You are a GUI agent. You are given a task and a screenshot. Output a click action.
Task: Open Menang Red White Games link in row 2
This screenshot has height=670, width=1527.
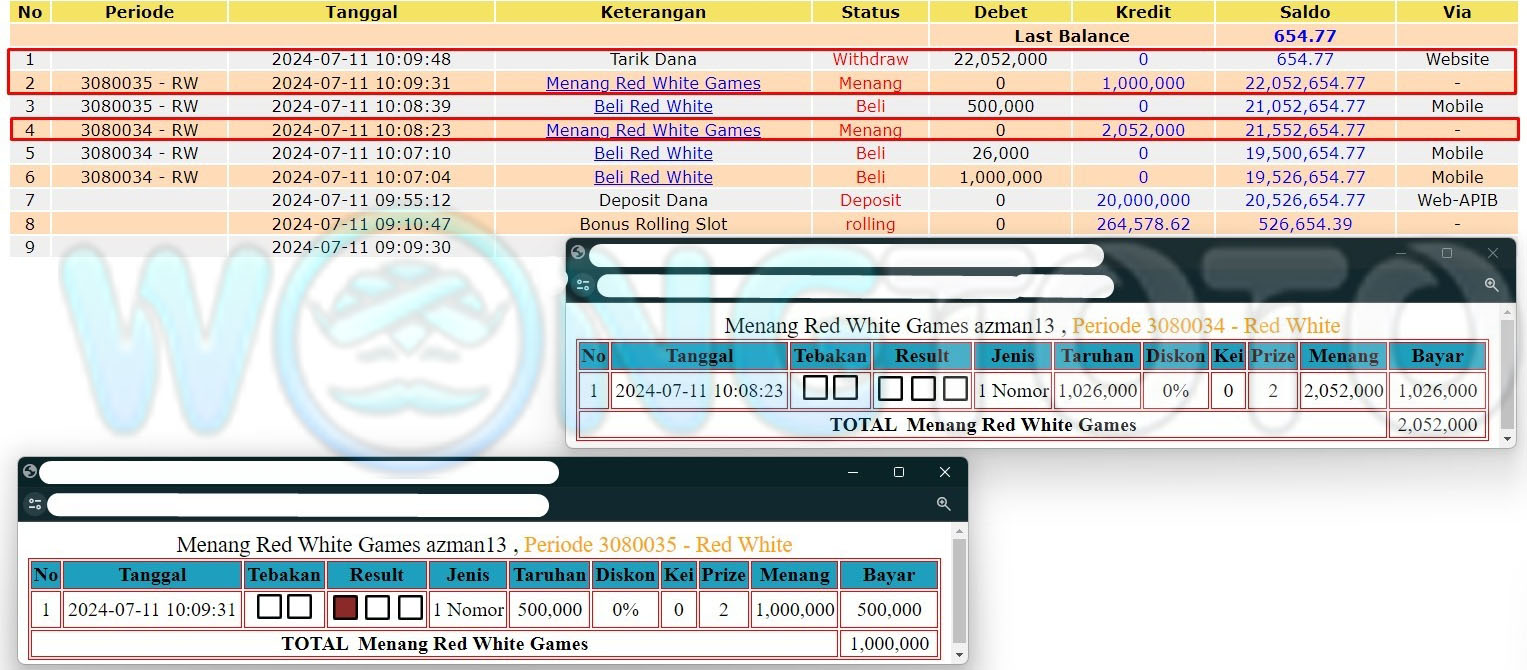coord(653,83)
